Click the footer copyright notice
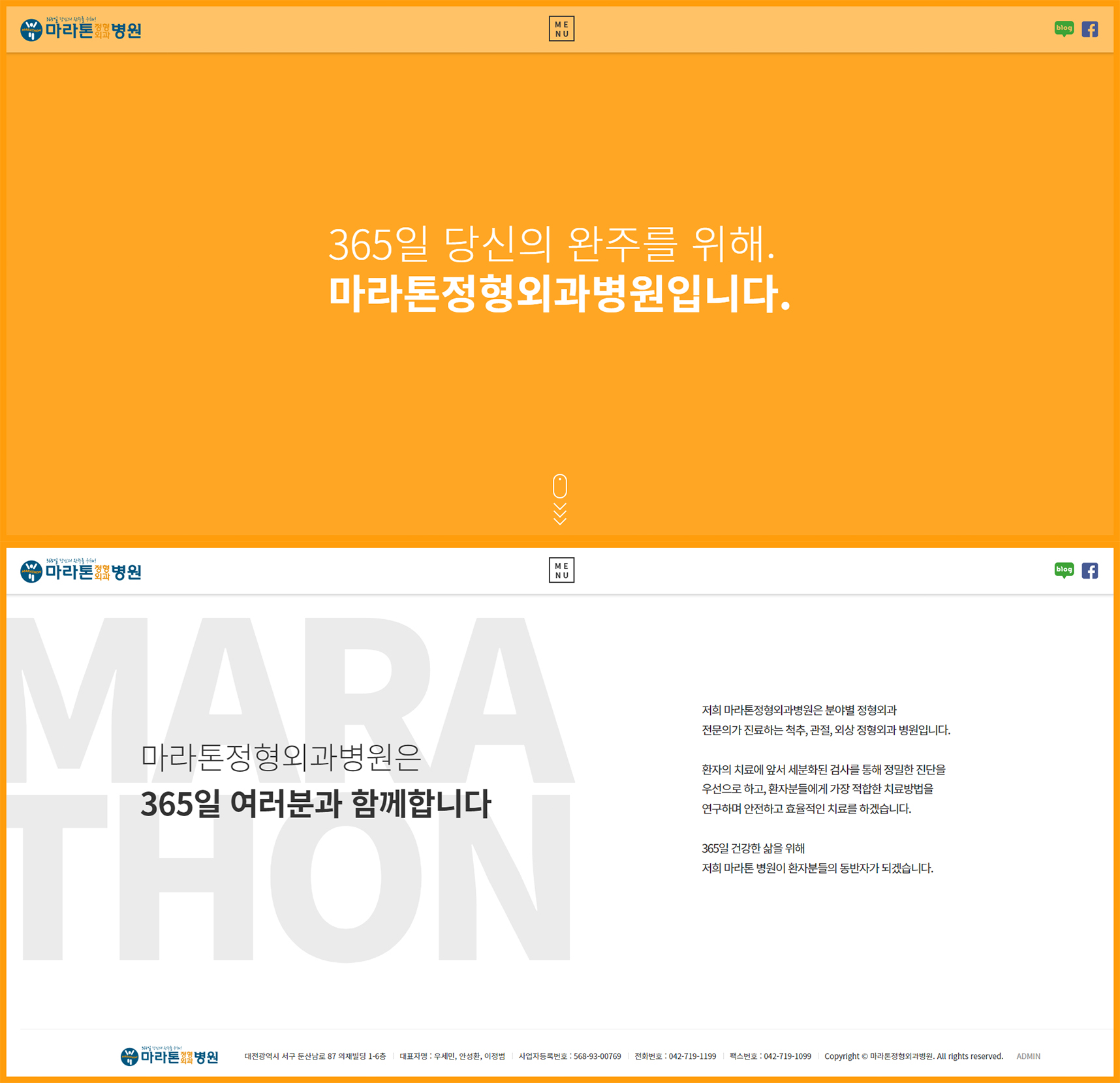Image resolution: width=1120 pixels, height=1083 pixels. click(913, 1056)
